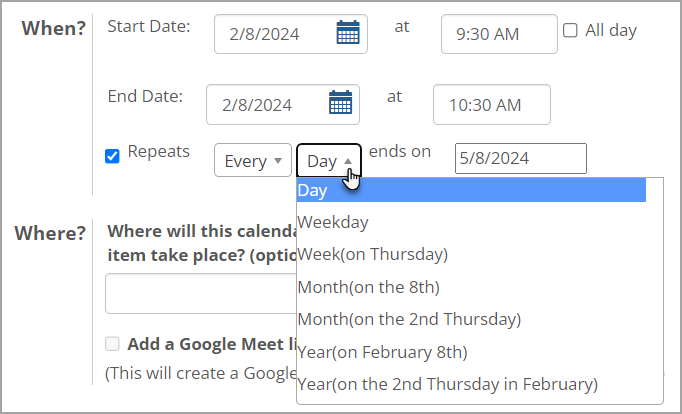The height and width of the screenshot is (414, 682).
Task: Select Year(on February 8th) option
Action: click(382, 352)
